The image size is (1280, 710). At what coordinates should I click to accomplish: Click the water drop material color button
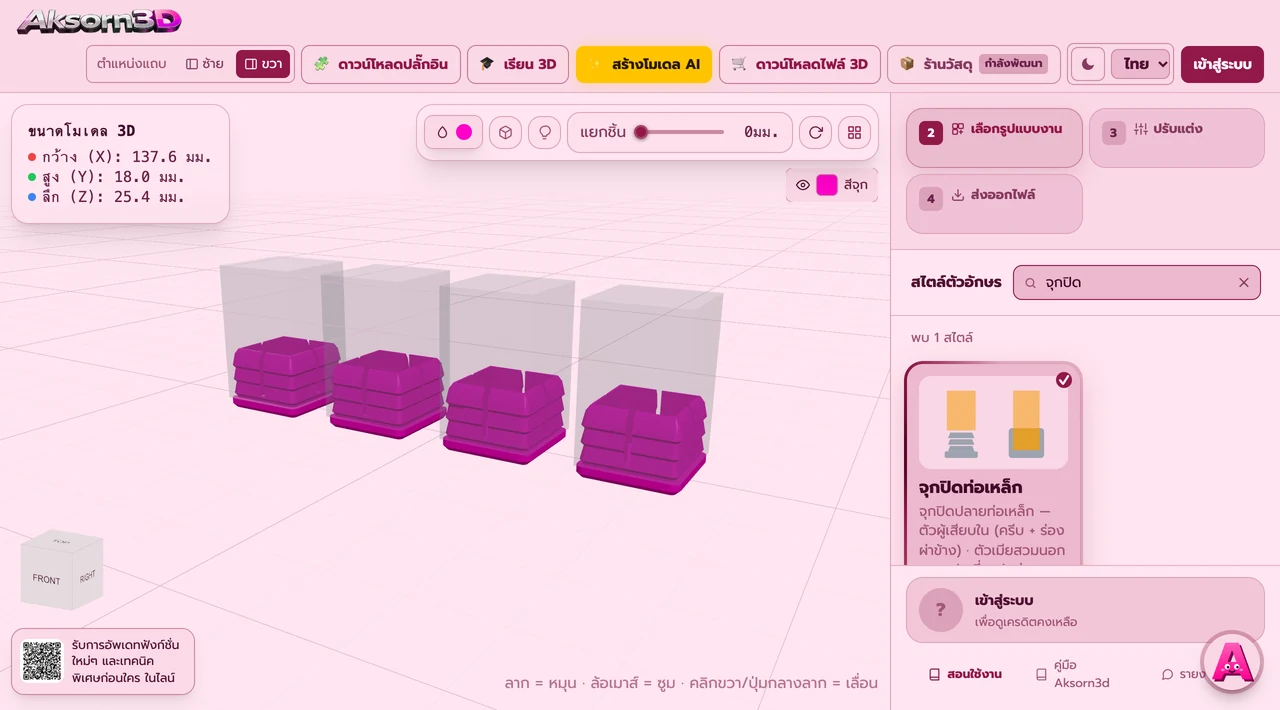[x=443, y=132]
